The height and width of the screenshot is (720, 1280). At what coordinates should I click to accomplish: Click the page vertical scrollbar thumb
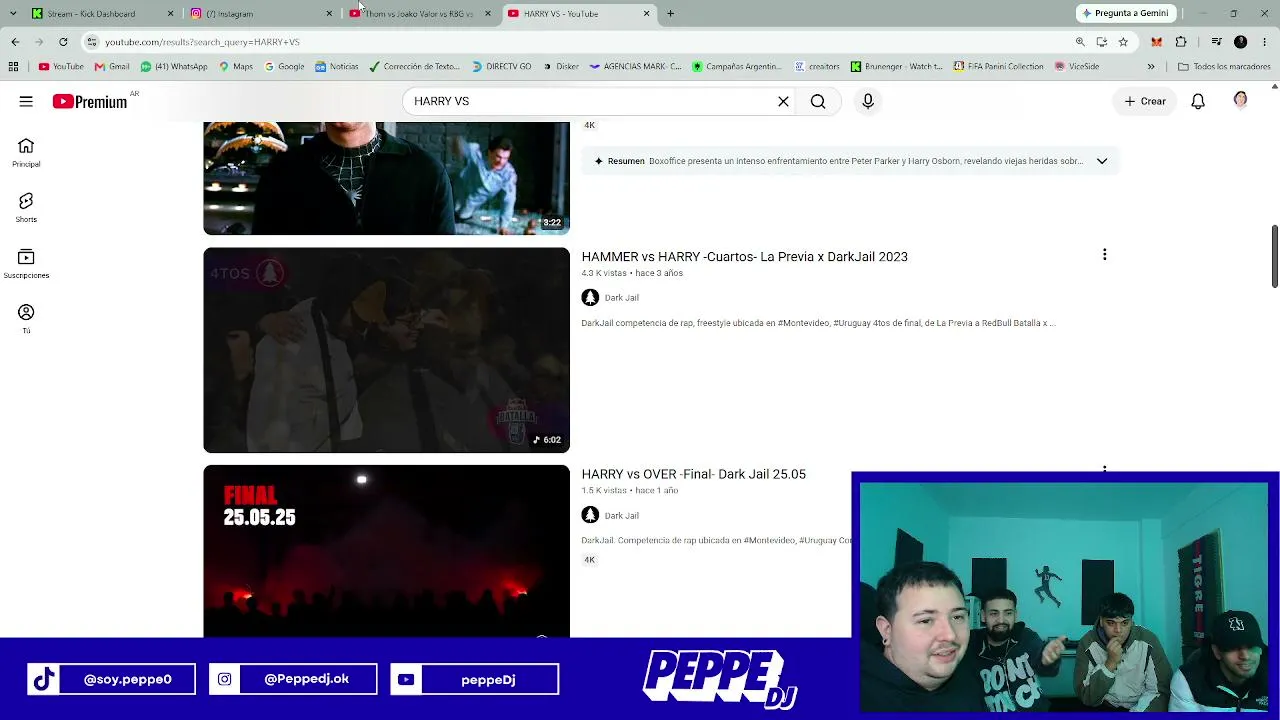1275,255
